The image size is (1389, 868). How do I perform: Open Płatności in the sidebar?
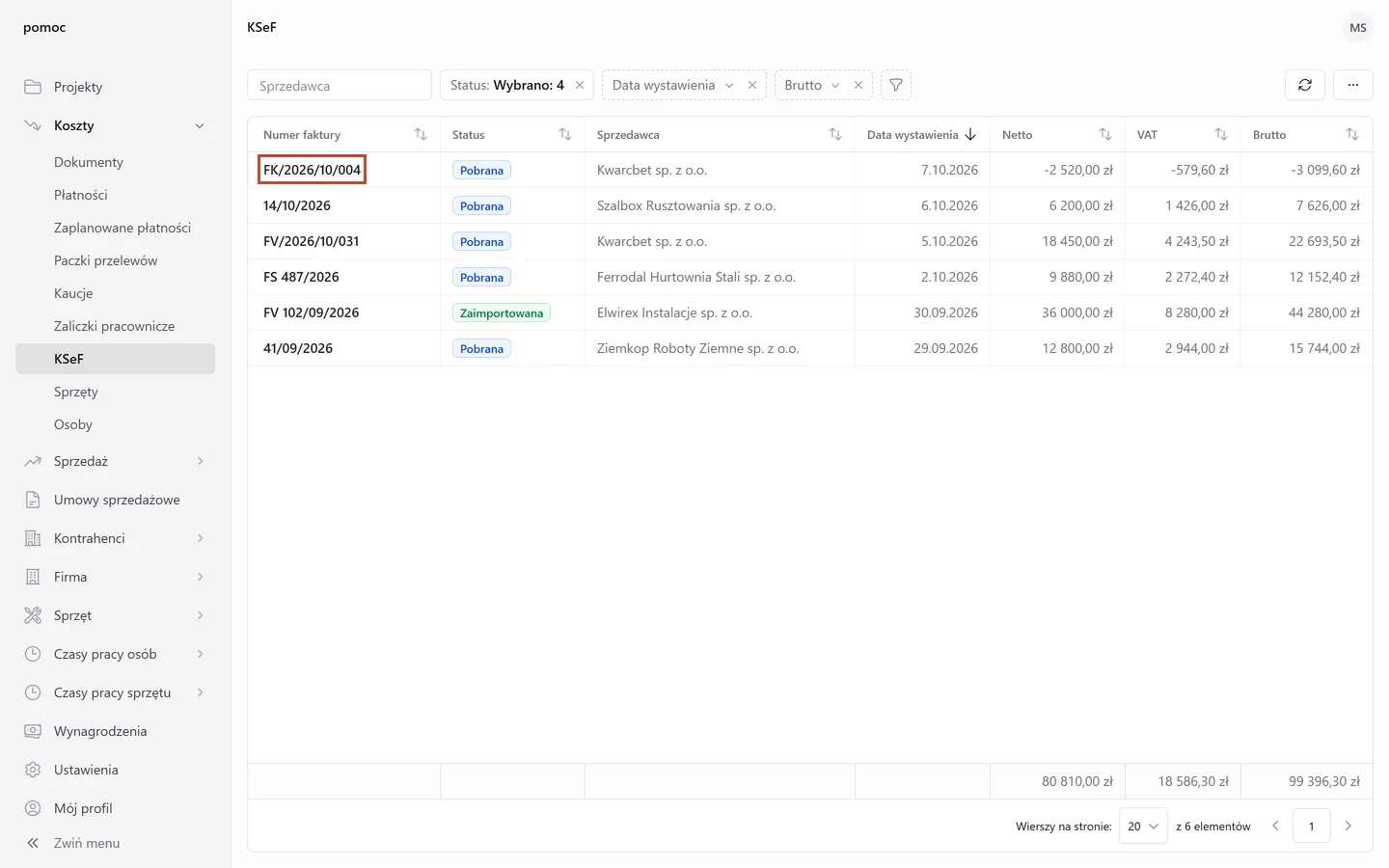pos(115,195)
